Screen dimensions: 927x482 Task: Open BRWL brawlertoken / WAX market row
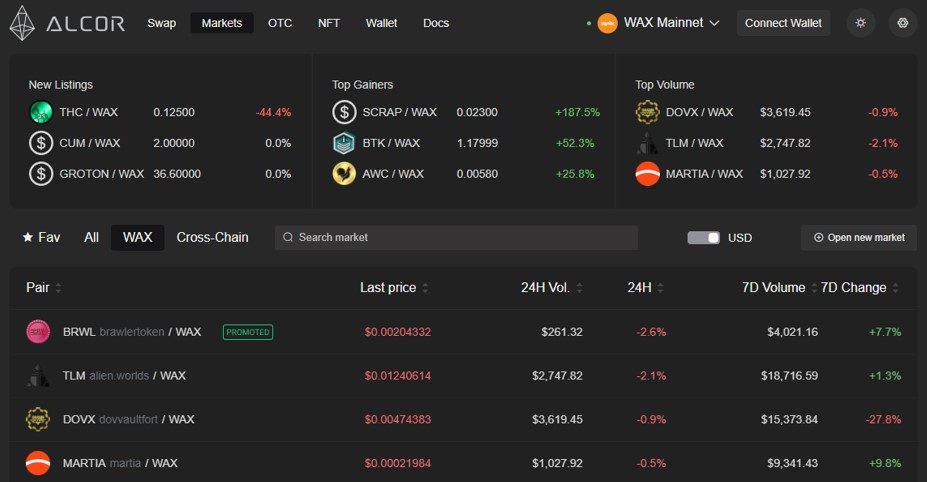[463, 332]
